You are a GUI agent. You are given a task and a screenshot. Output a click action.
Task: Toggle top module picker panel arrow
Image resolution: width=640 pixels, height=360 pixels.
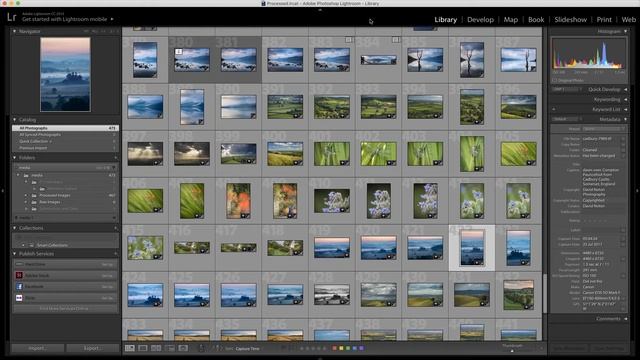coord(320,9)
